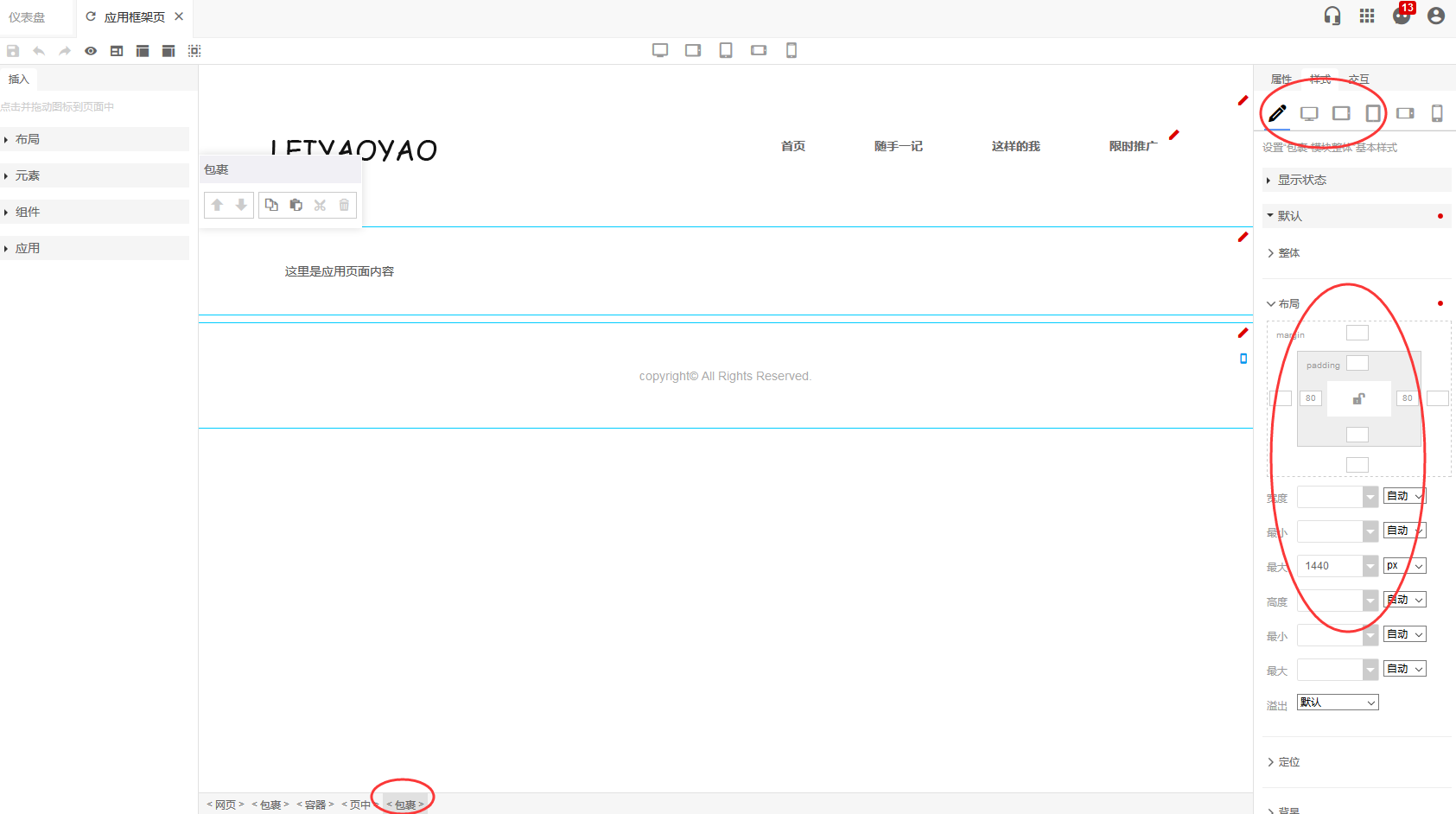Click the preview eye icon in toolbar
This screenshot has width=1456, height=814.
click(x=91, y=51)
